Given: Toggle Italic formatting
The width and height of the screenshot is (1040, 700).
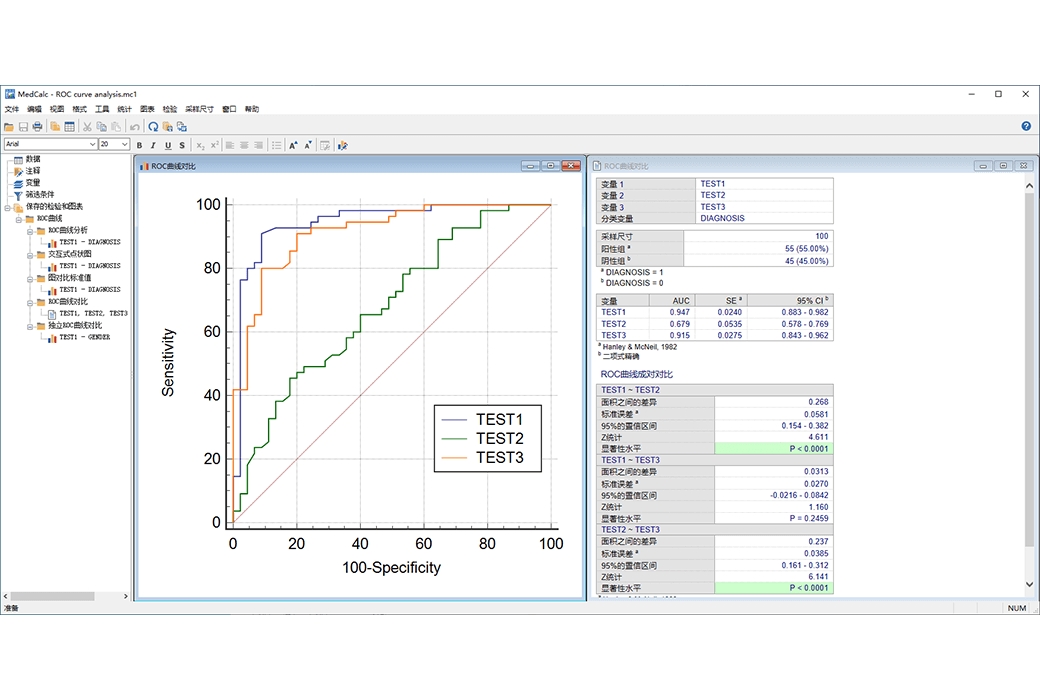Looking at the screenshot, I should 153,145.
